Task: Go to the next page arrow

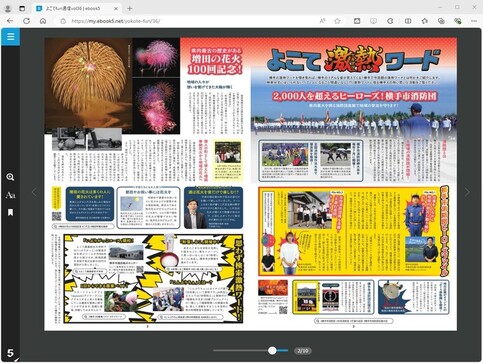Action: pos(467,192)
